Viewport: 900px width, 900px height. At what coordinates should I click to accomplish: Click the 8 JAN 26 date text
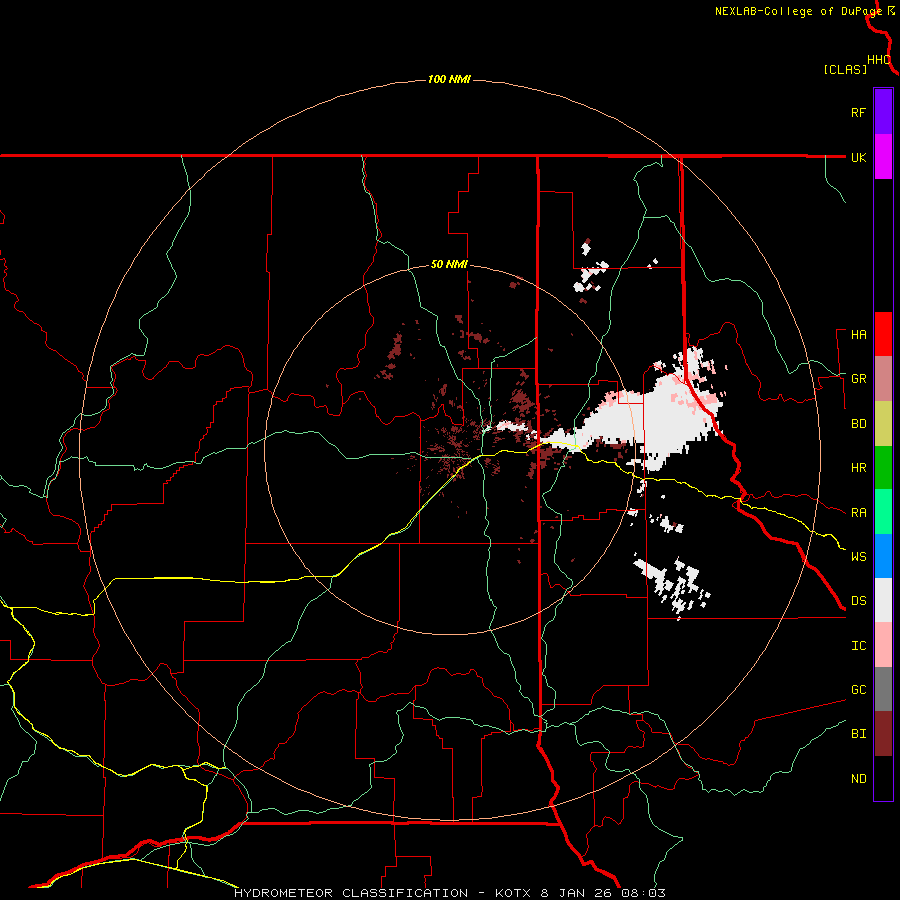(576, 893)
